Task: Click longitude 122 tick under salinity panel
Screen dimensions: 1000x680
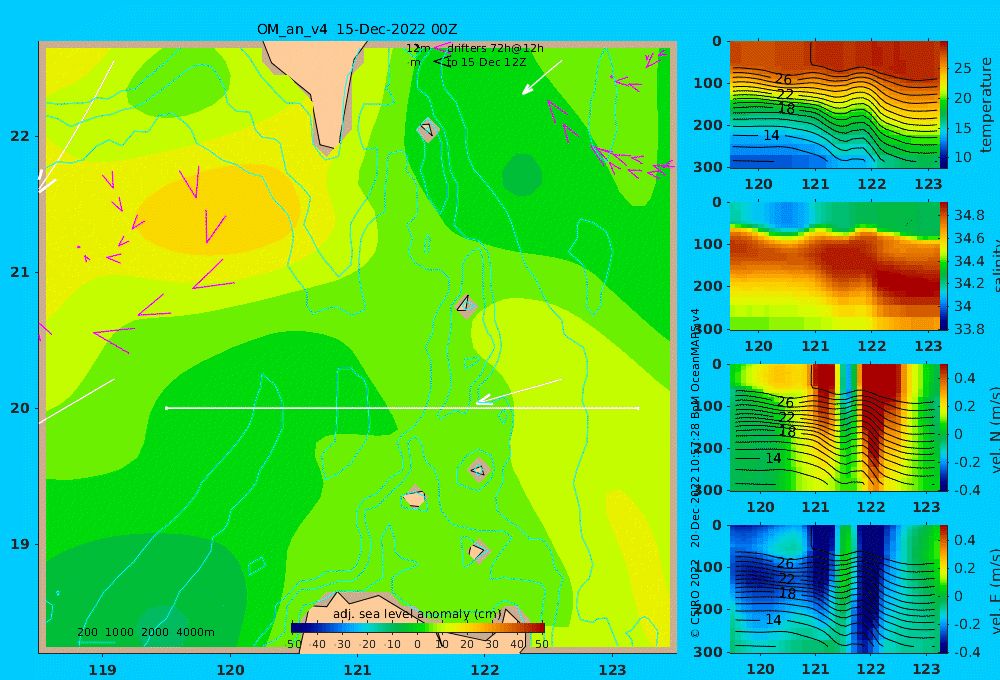Action: point(872,346)
